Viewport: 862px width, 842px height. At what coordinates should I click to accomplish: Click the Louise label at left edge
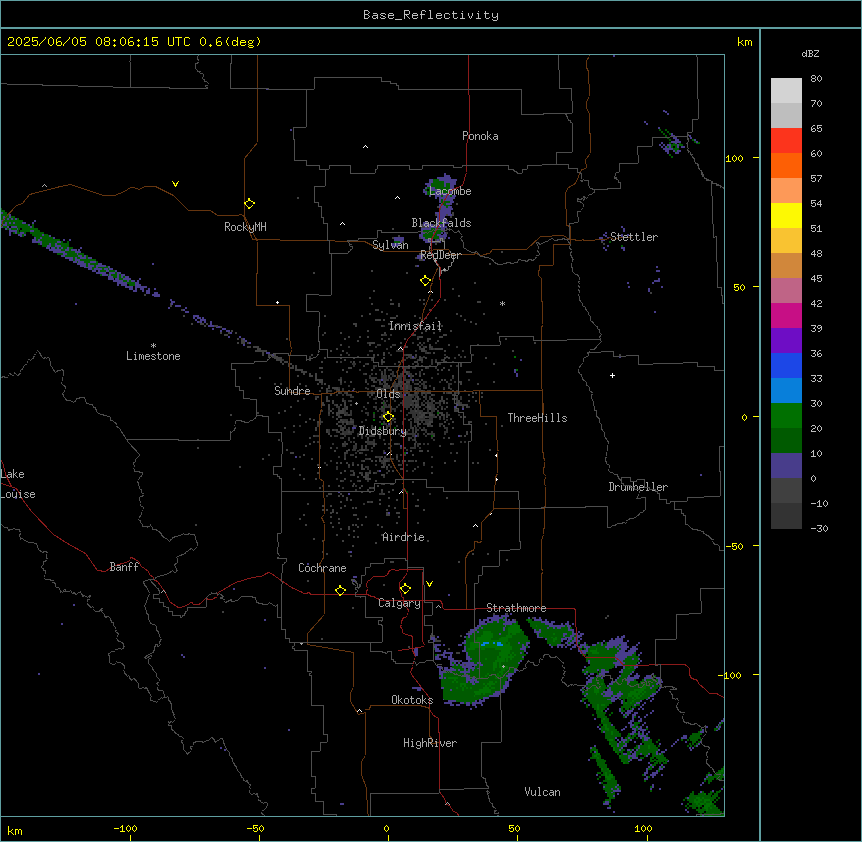click(18, 494)
